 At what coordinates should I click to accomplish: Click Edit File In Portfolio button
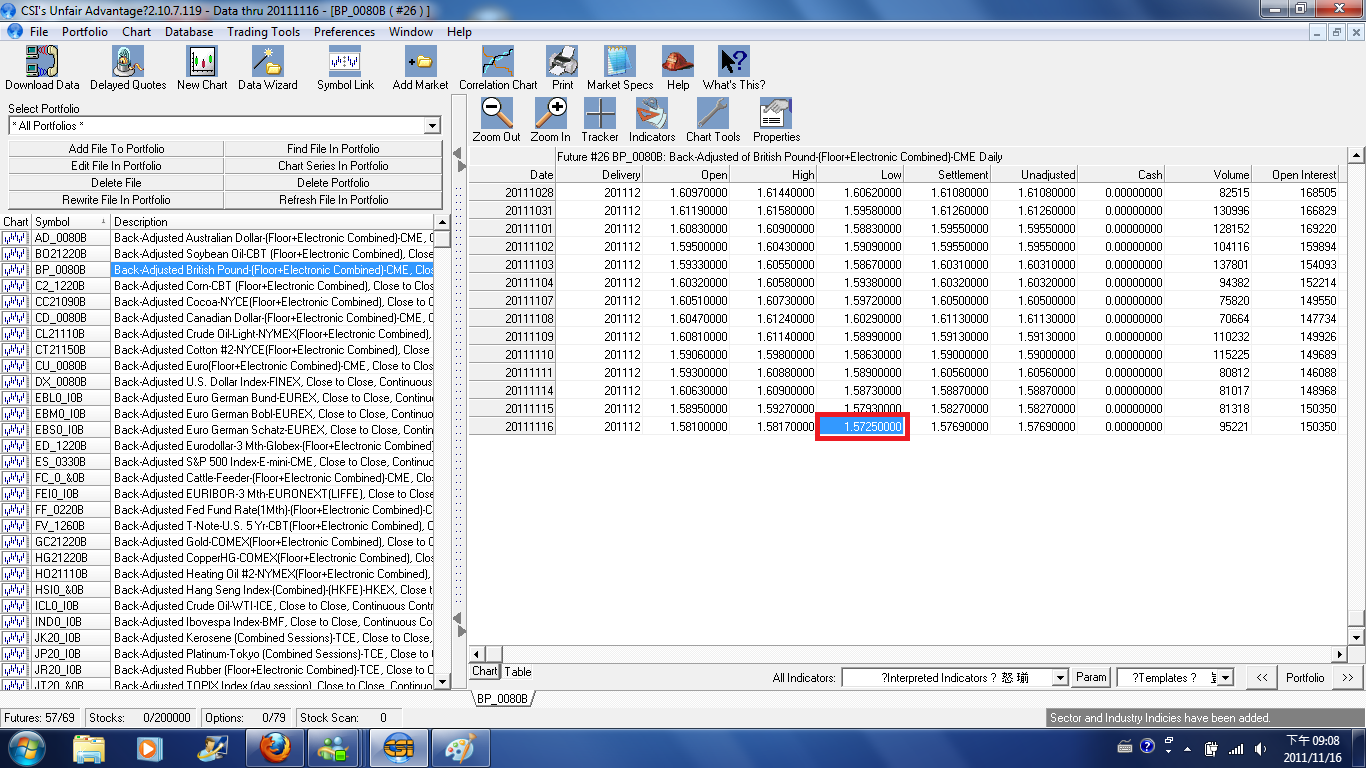click(116, 166)
